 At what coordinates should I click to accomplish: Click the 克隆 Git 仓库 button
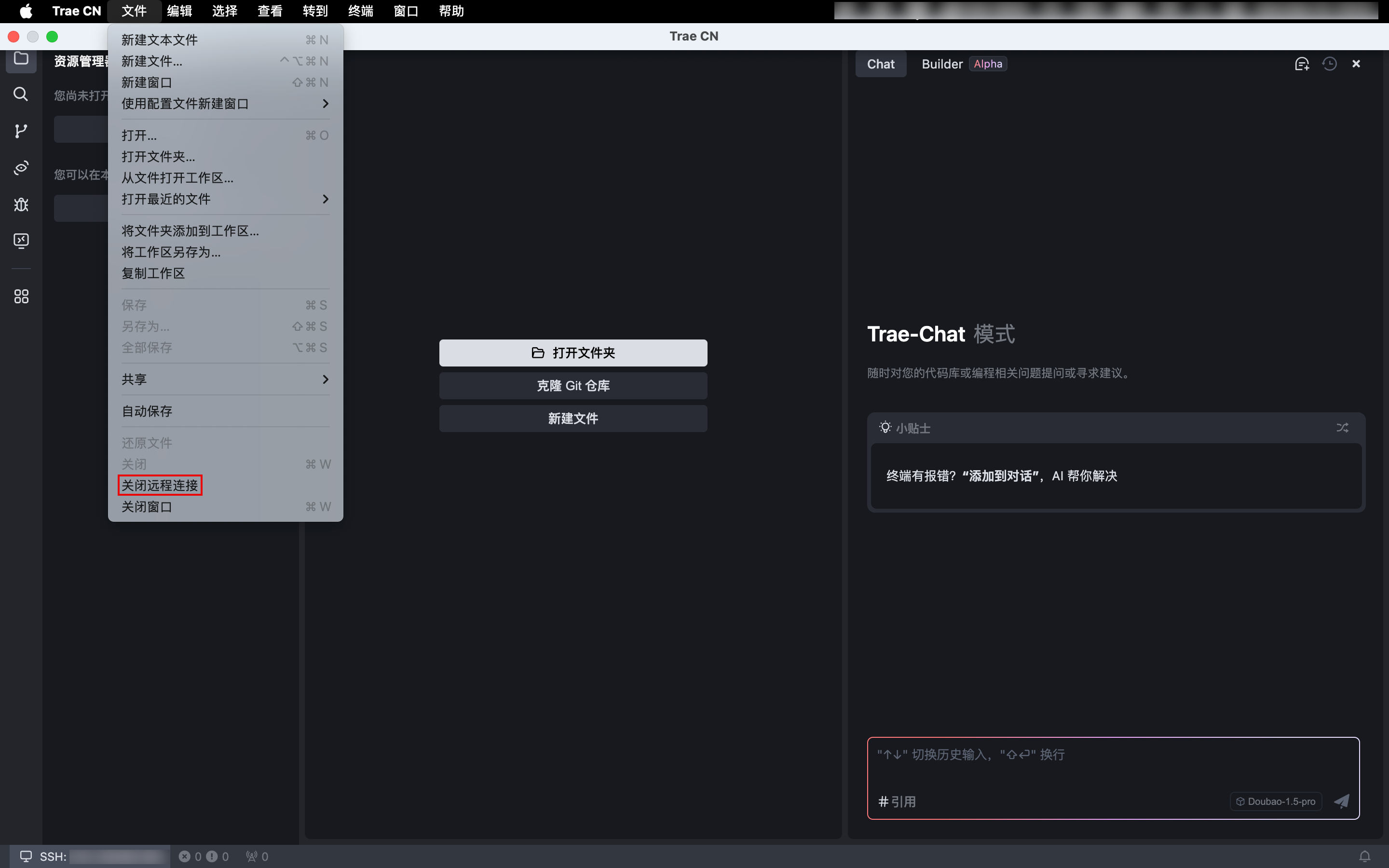573,386
